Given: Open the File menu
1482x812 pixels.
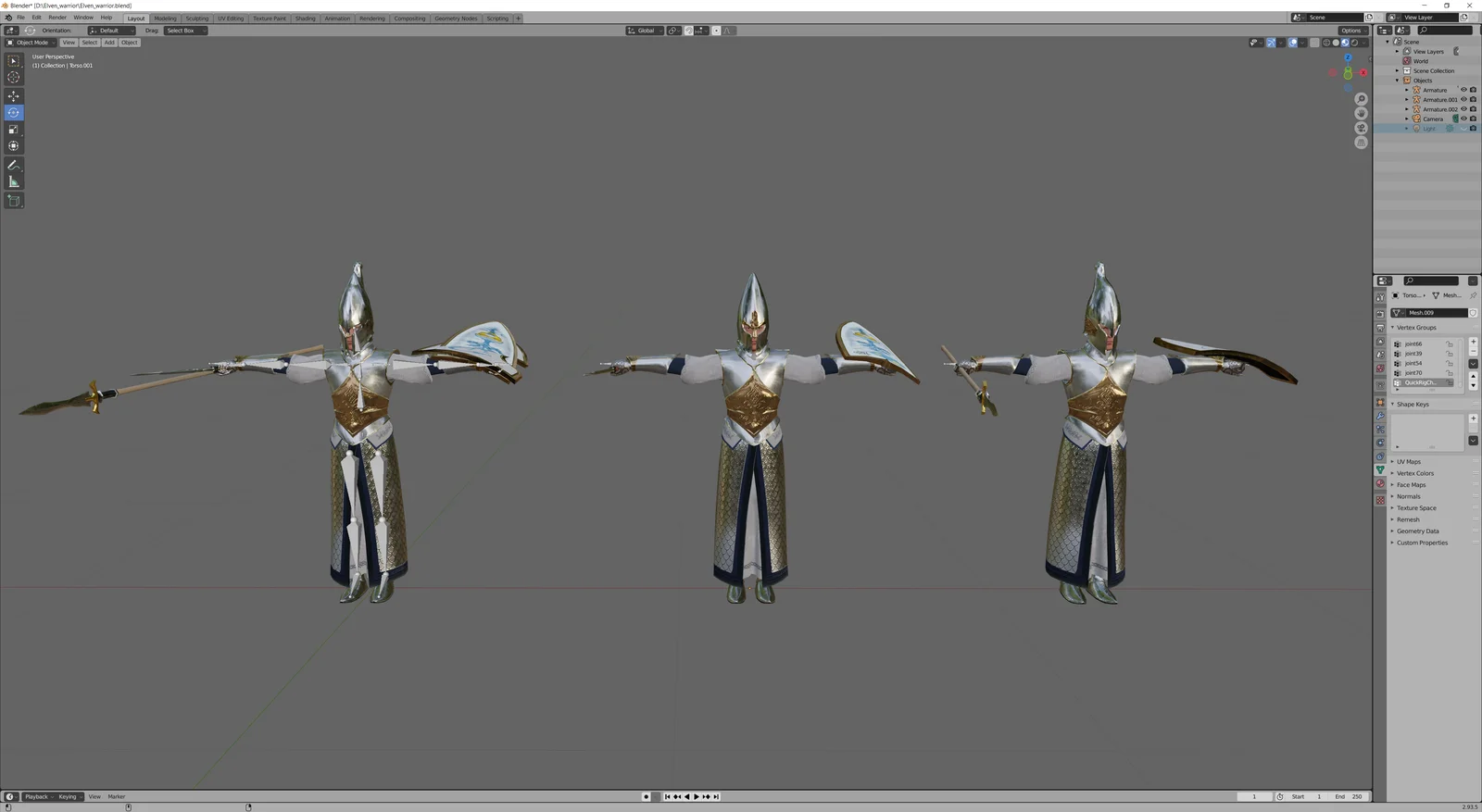Looking at the screenshot, I should (x=20, y=18).
